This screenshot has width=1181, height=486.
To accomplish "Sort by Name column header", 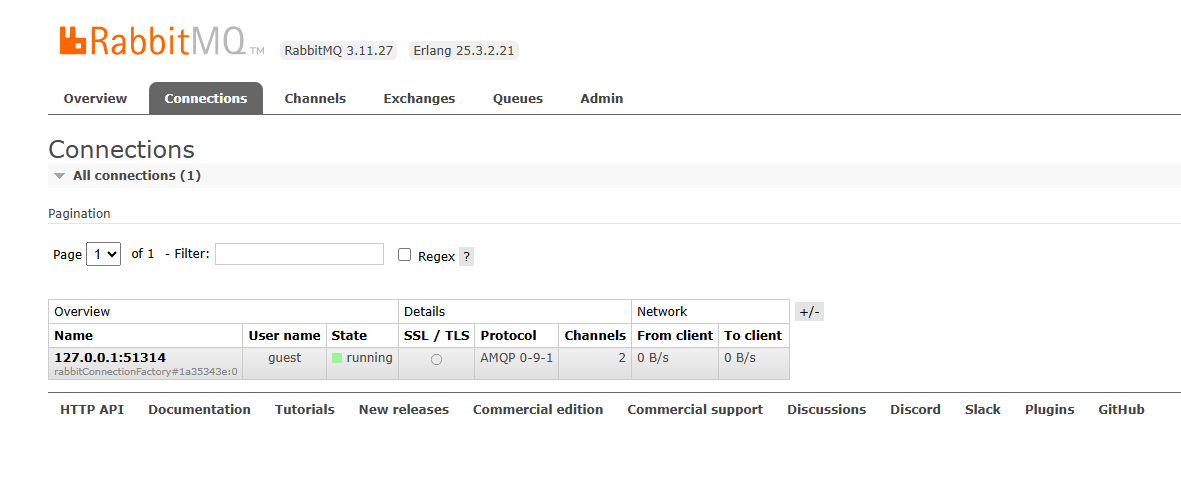I will (x=74, y=335).
